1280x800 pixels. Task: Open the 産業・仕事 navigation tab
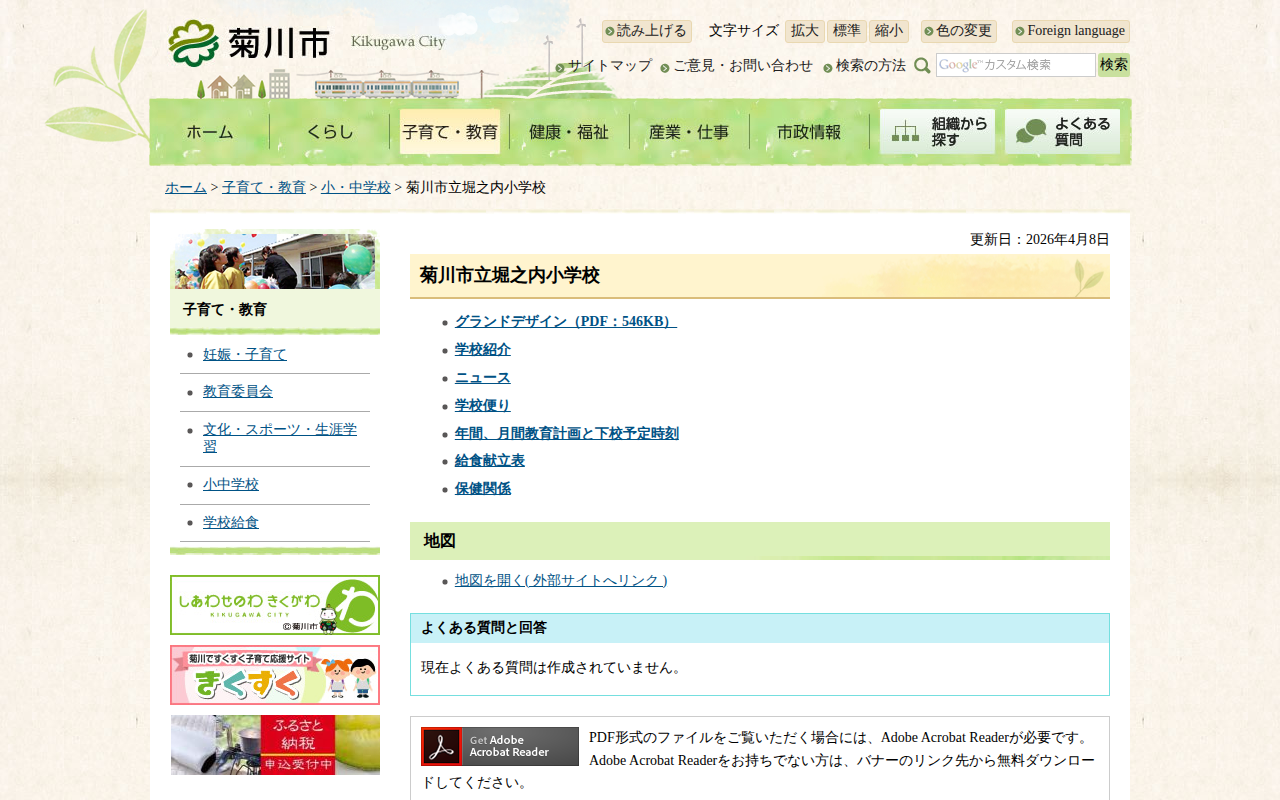pyautogui.click(x=689, y=132)
